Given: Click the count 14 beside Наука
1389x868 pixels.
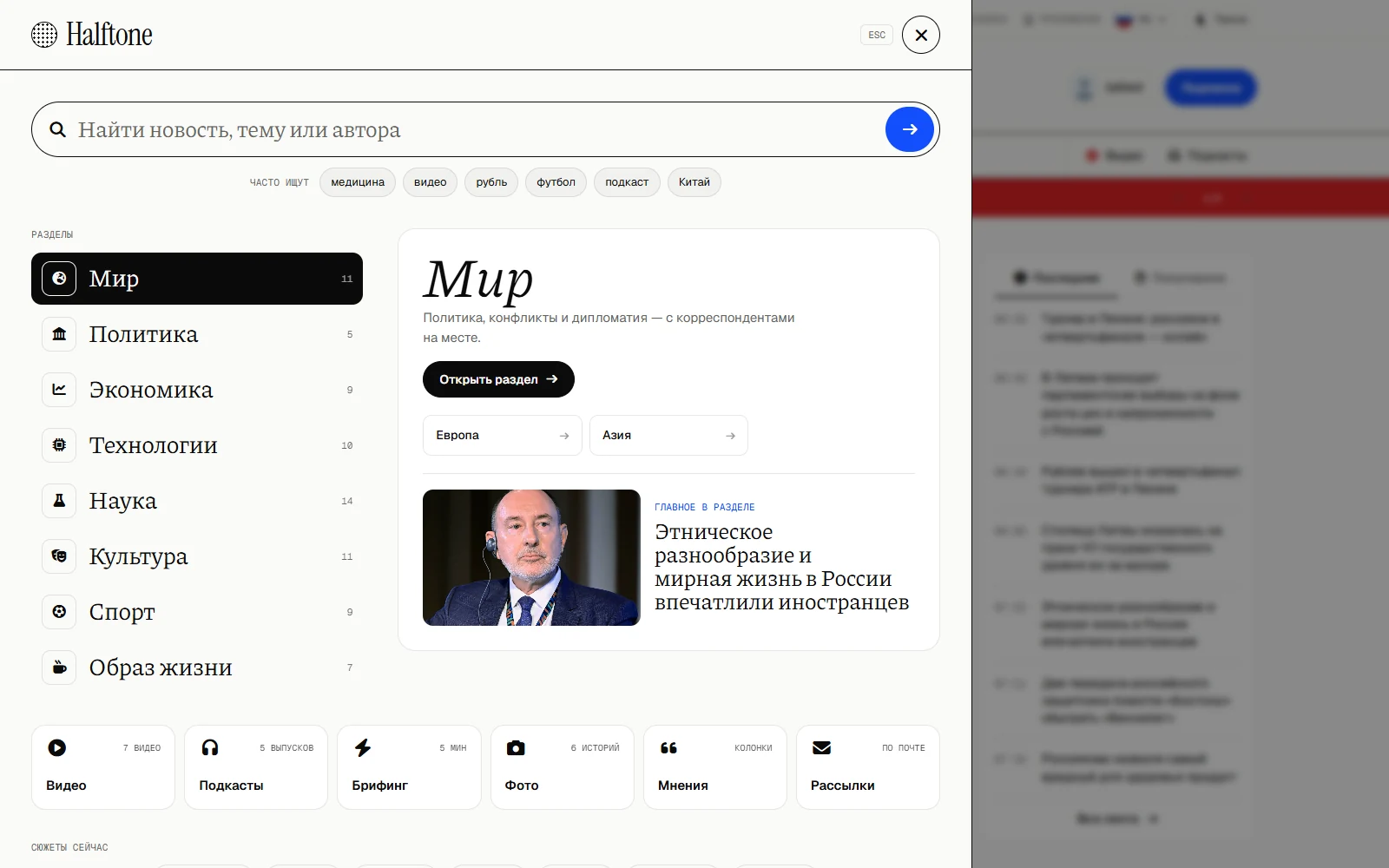Looking at the screenshot, I should (347, 501).
